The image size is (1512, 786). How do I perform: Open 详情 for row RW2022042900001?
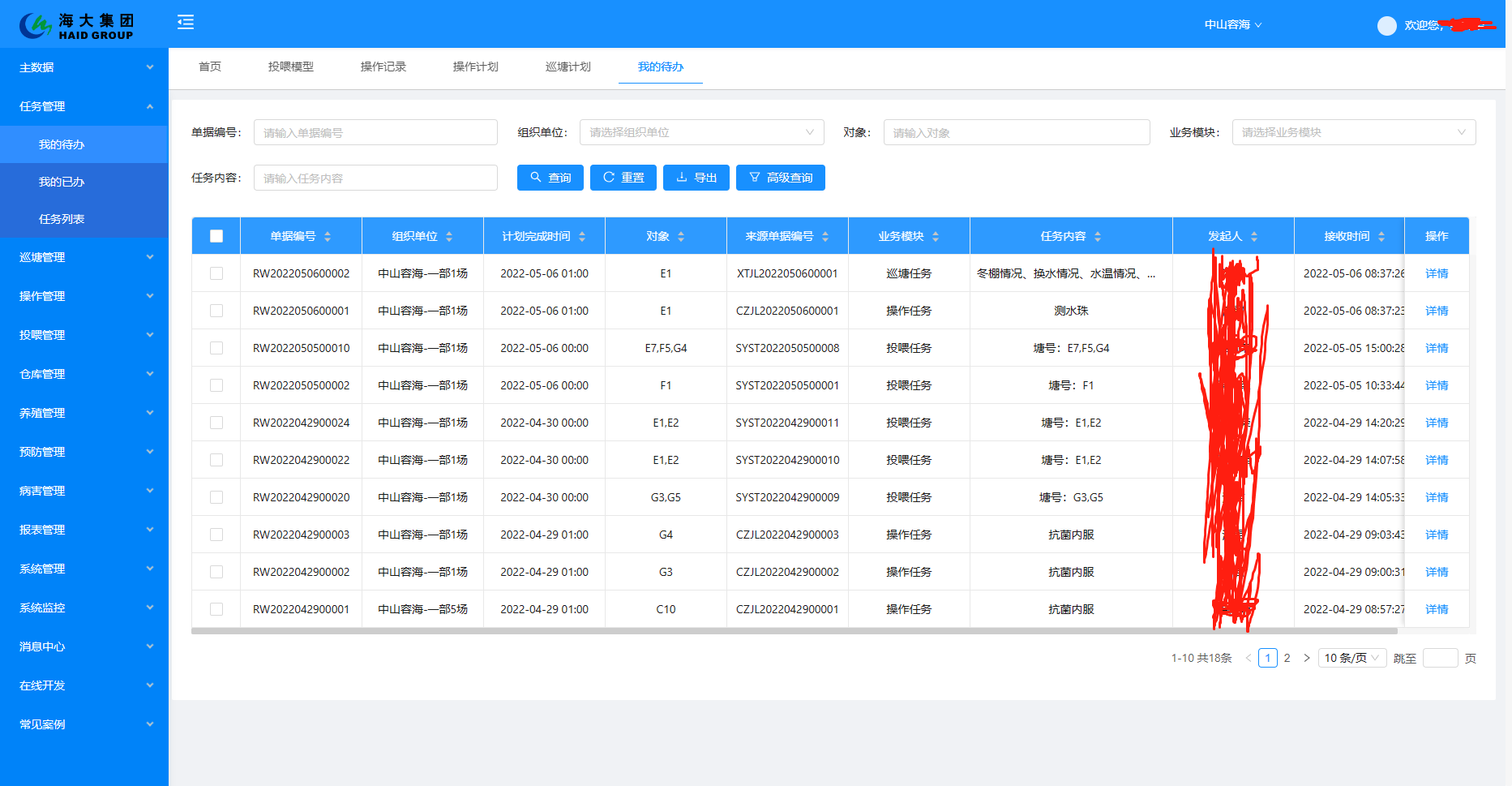(x=1437, y=609)
